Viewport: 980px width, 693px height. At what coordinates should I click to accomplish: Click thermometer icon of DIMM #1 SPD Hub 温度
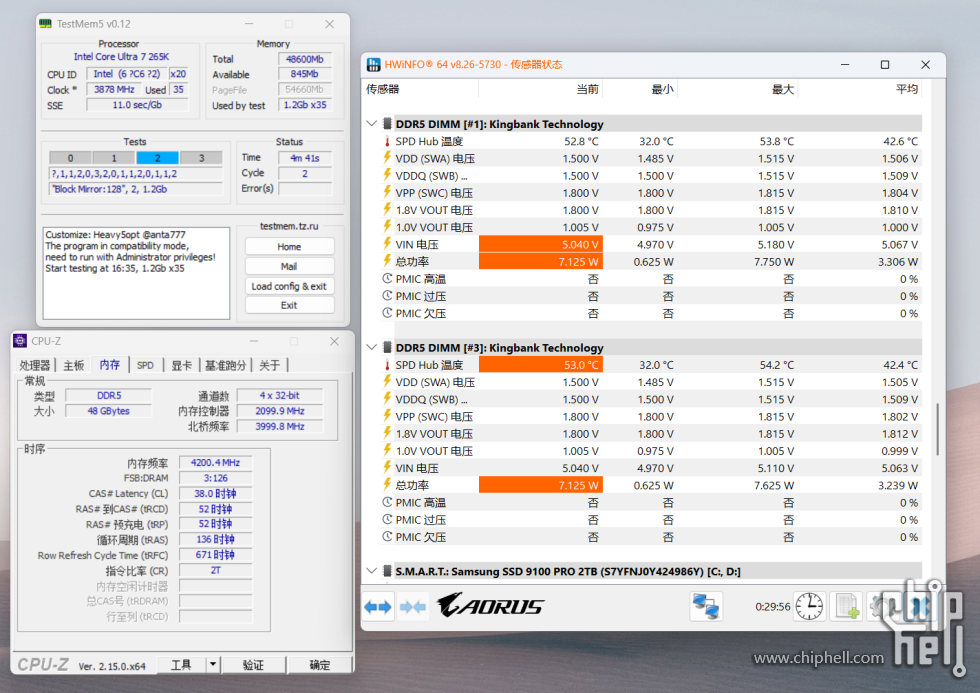tap(388, 141)
